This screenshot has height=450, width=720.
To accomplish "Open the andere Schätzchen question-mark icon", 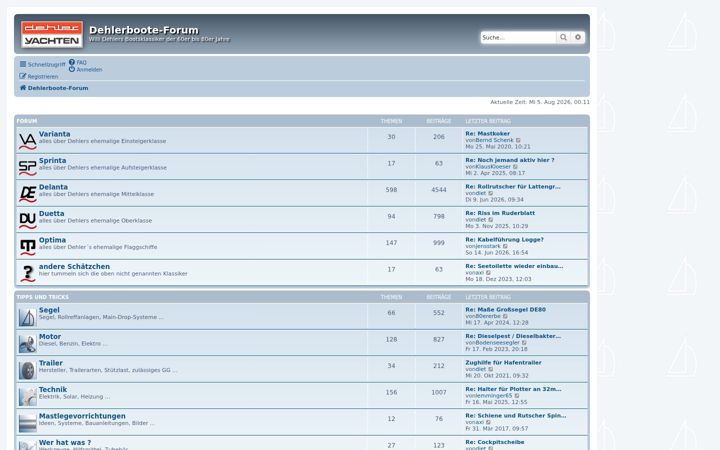I will pyautogui.click(x=28, y=273).
